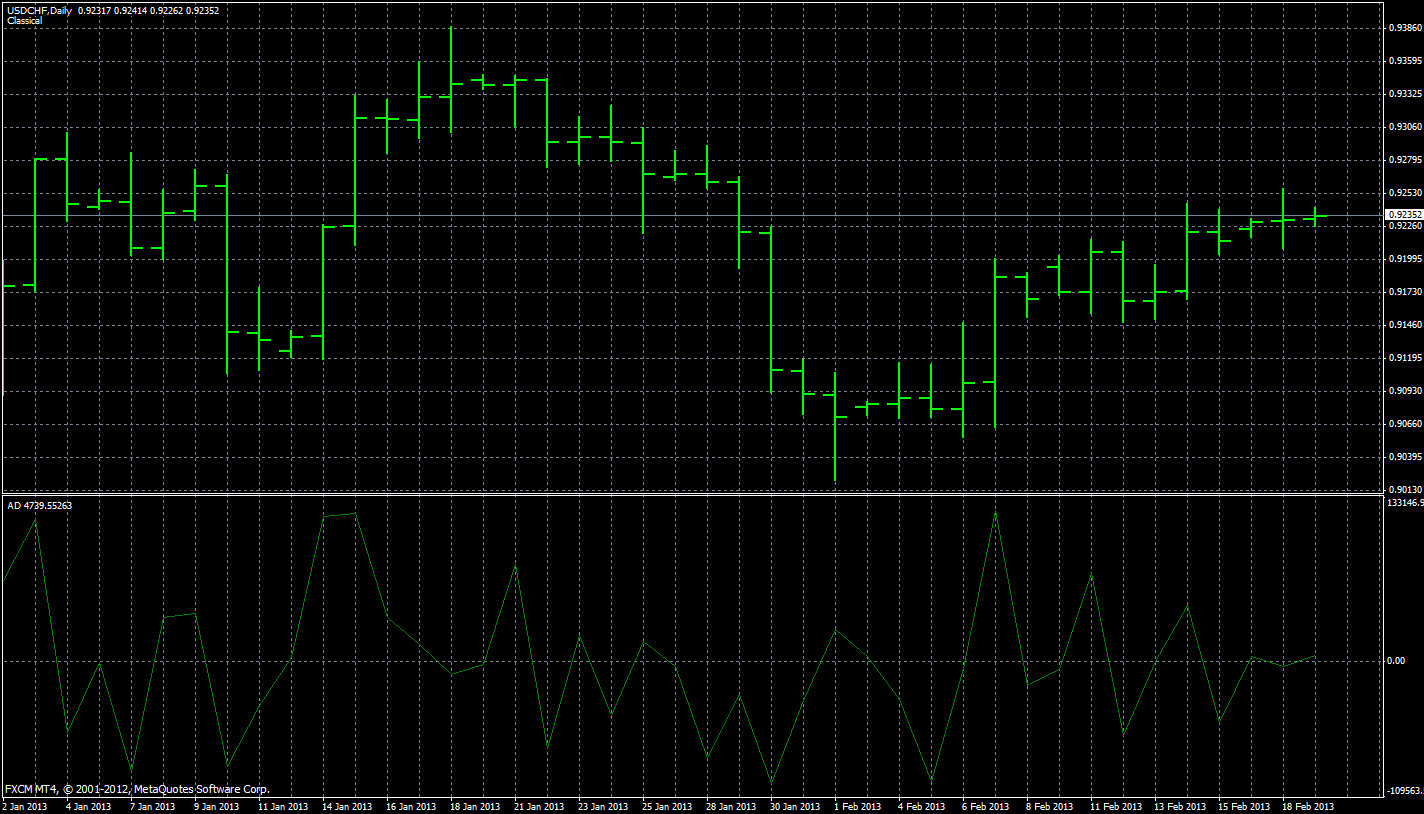Screen dimensions: 1424x814
Task: Click the 11 Feb 2013 date label
Action: click(x=1116, y=807)
